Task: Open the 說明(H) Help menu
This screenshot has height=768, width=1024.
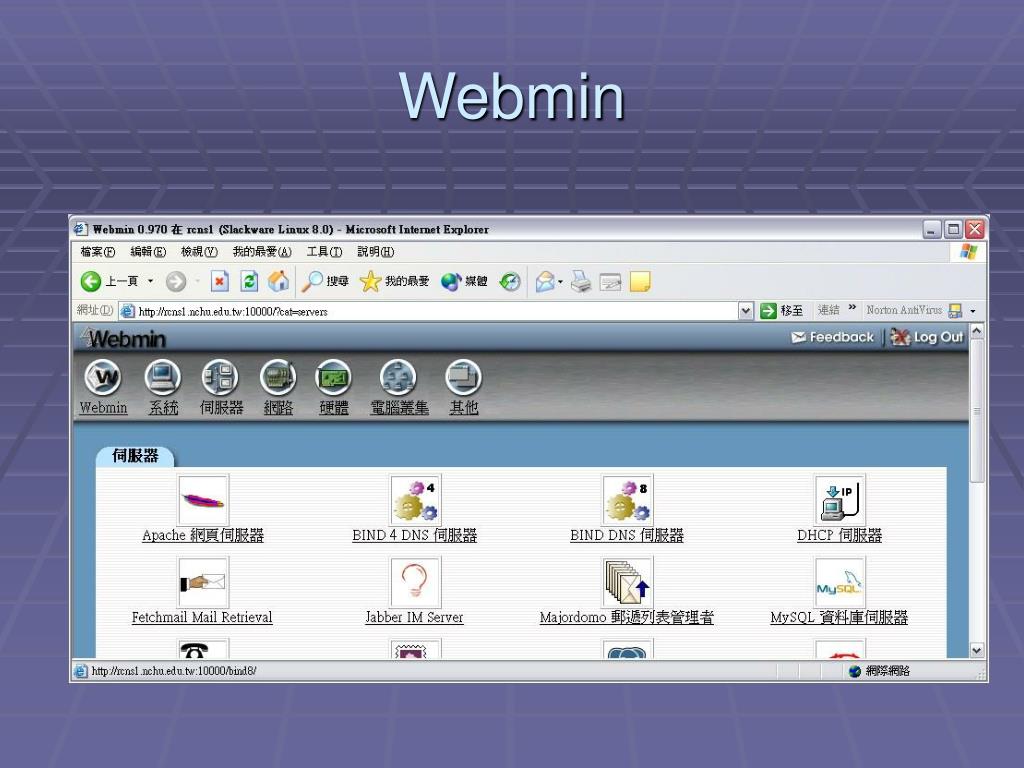Action: (376, 251)
